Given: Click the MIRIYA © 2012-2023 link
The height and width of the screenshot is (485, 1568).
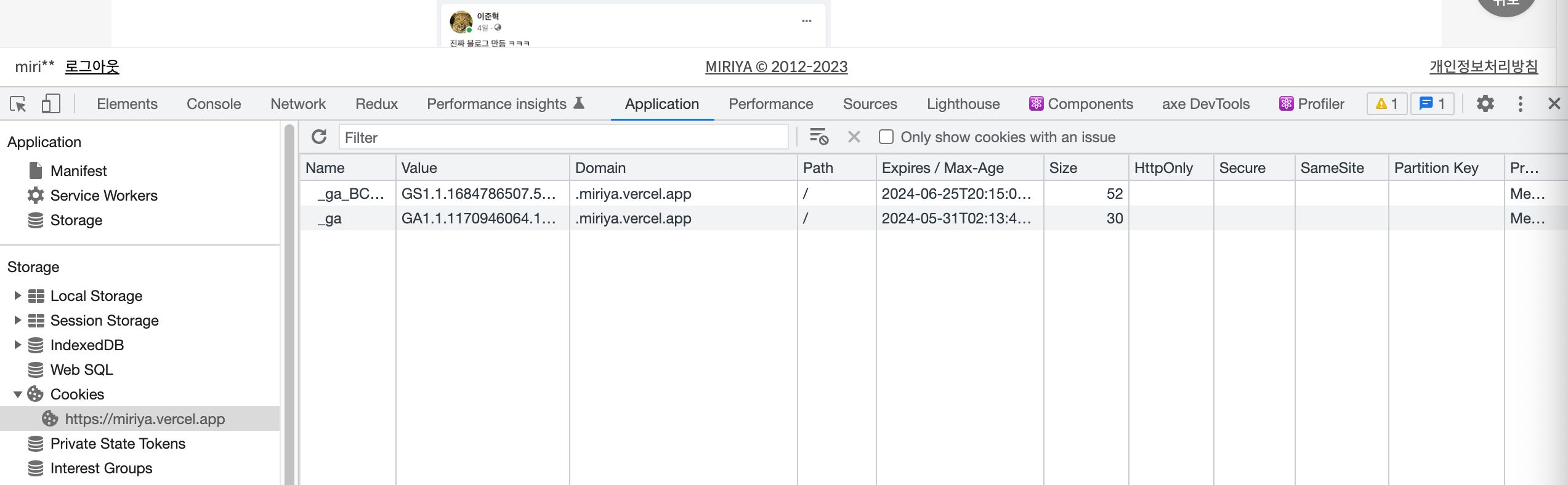Looking at the screenshot, I should click(x=776, y=66).
